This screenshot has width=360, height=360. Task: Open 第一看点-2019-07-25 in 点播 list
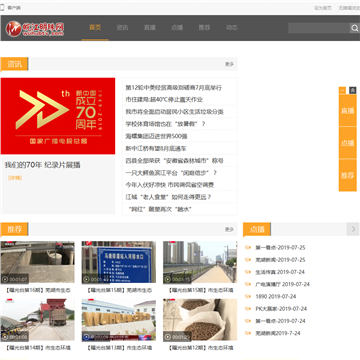point(280,248)
